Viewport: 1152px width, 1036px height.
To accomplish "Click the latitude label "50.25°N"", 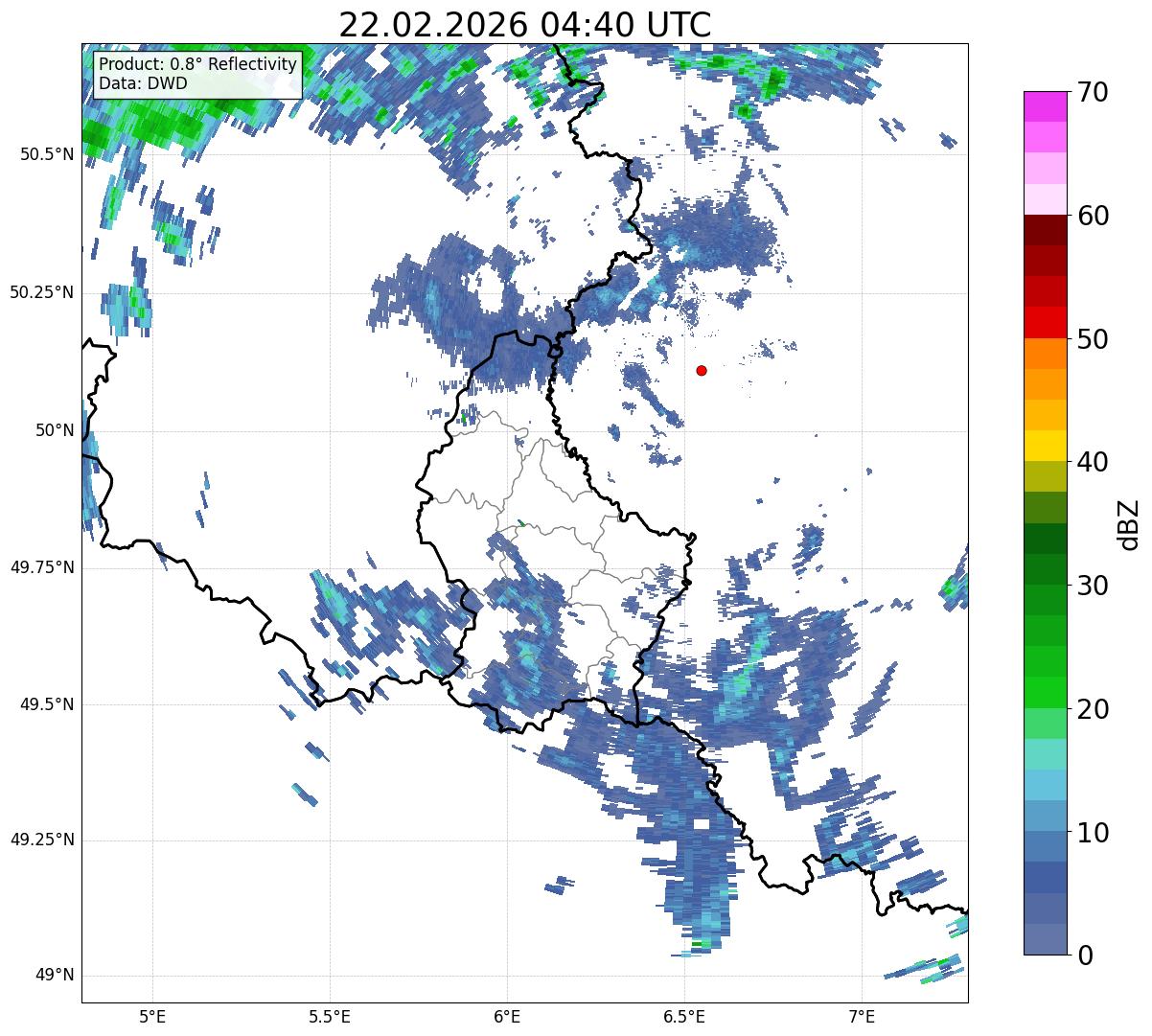I will (x=41, y=292).
